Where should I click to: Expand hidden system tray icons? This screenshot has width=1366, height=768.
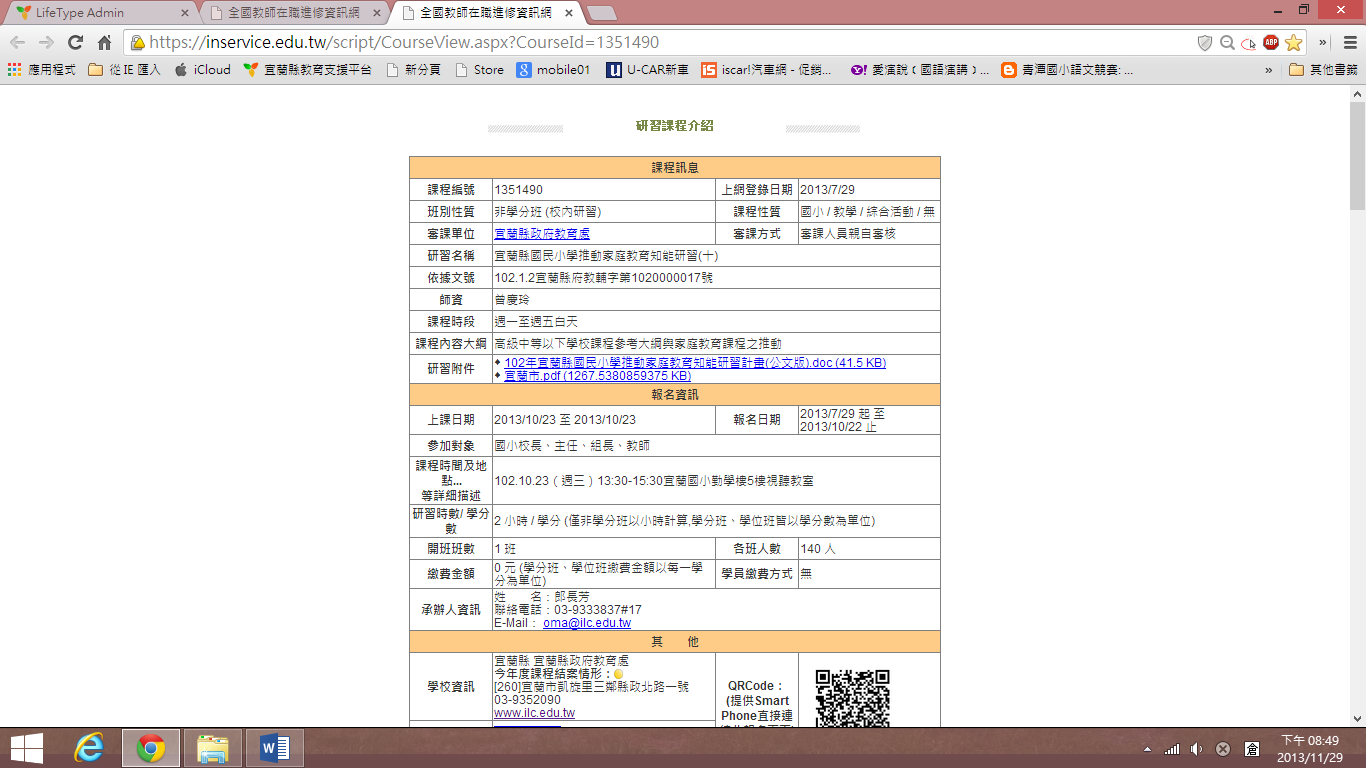1146,749
